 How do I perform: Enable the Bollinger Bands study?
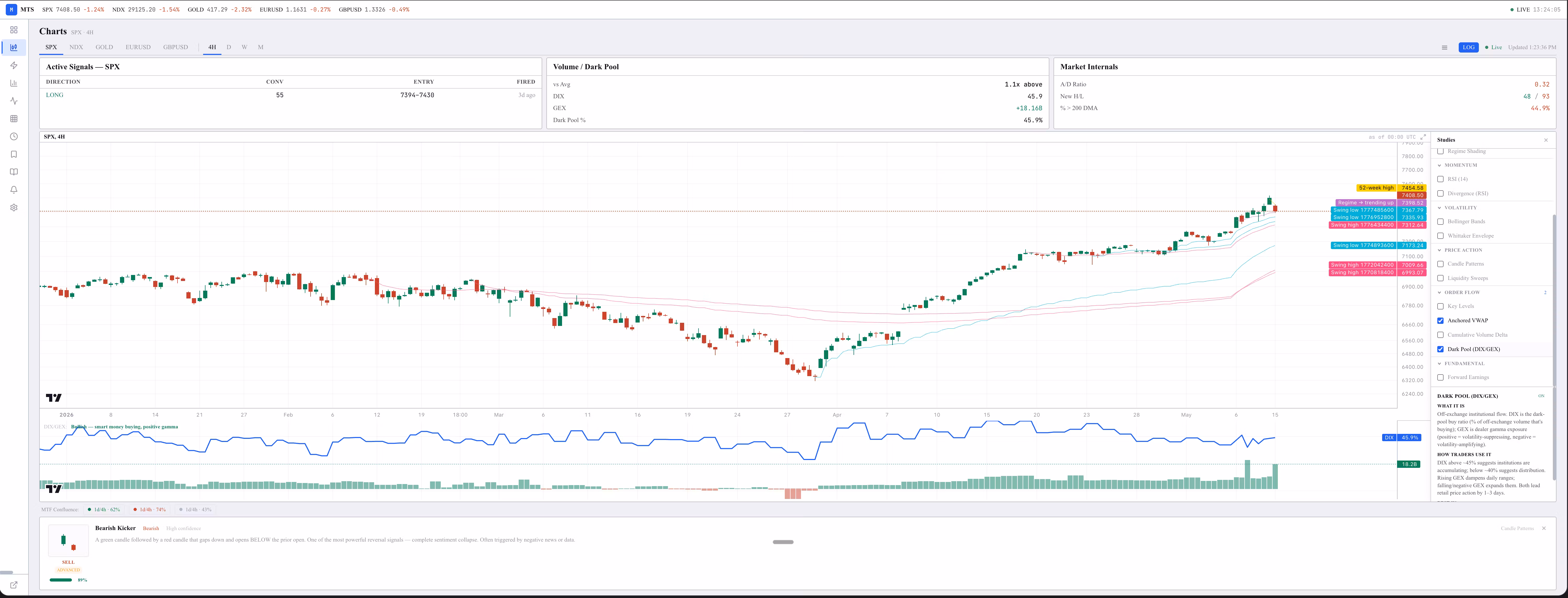(x=1440, y=221)
